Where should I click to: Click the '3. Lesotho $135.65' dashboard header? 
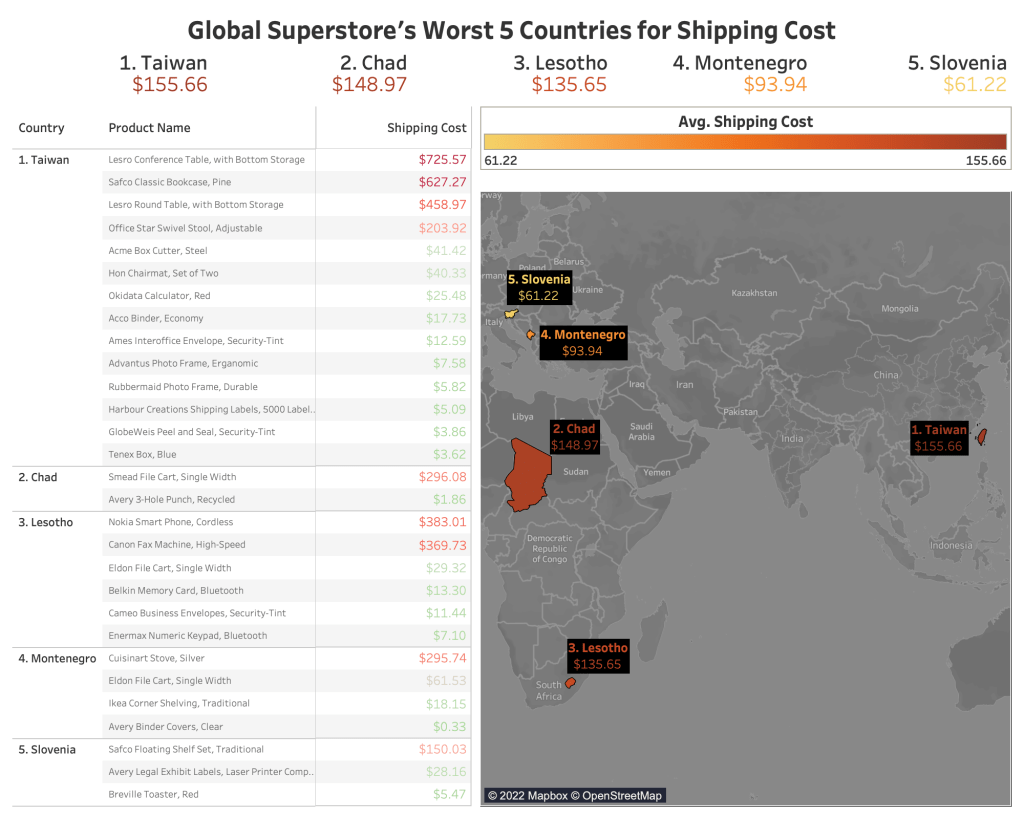coord(561,73)
